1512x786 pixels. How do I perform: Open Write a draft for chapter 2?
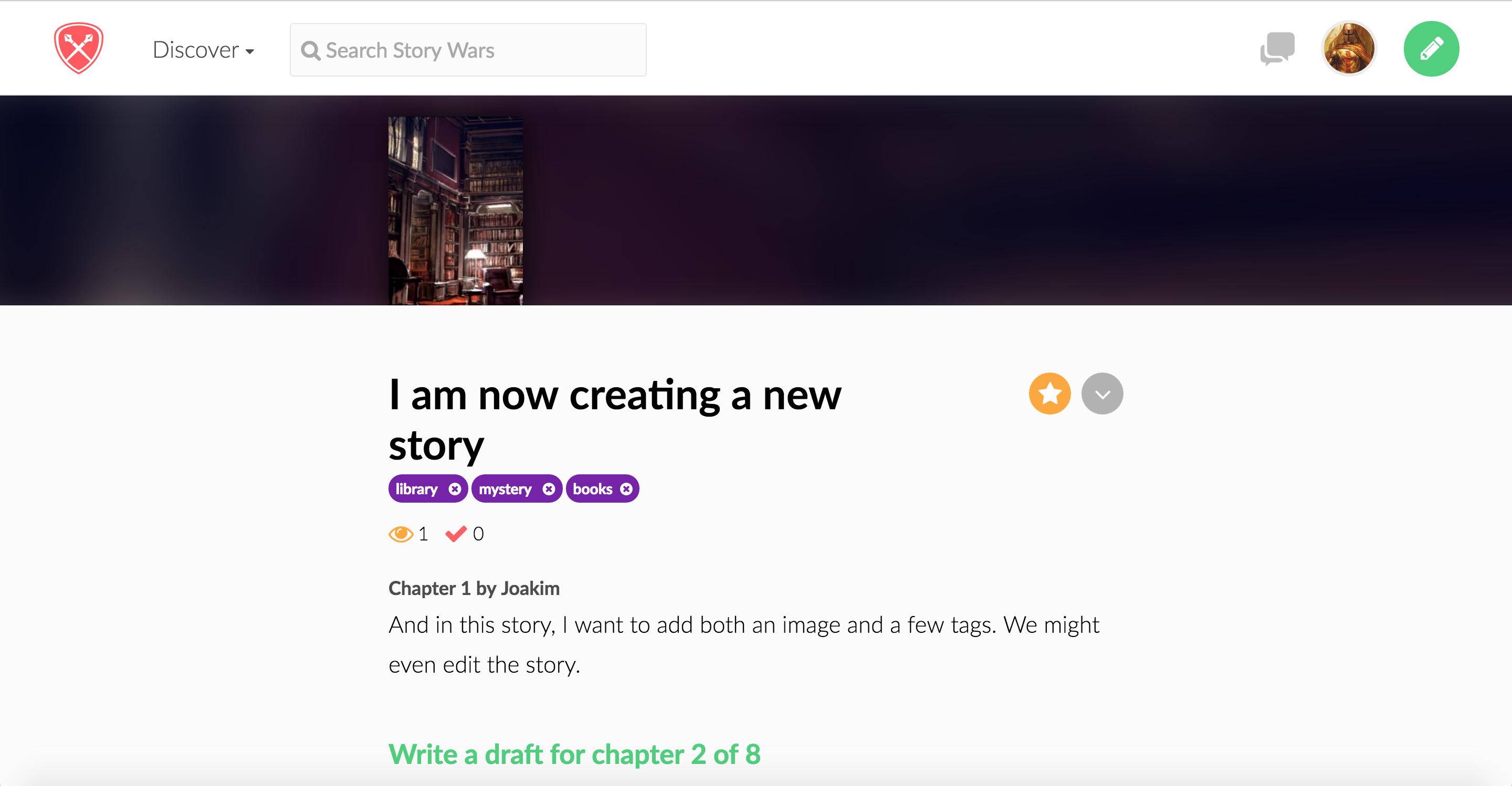coord(575,755)
